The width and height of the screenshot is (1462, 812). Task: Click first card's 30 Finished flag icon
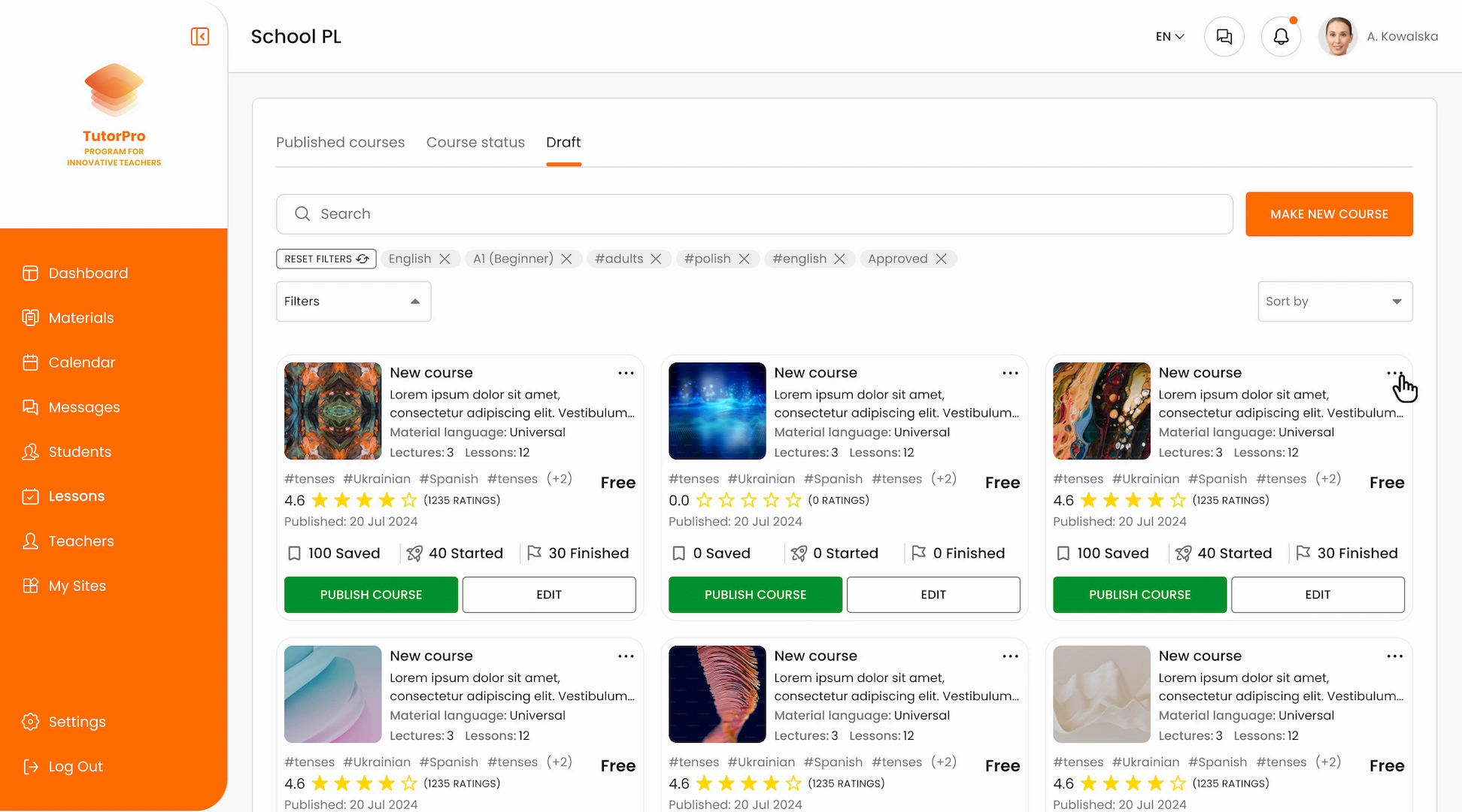[534, 553]
